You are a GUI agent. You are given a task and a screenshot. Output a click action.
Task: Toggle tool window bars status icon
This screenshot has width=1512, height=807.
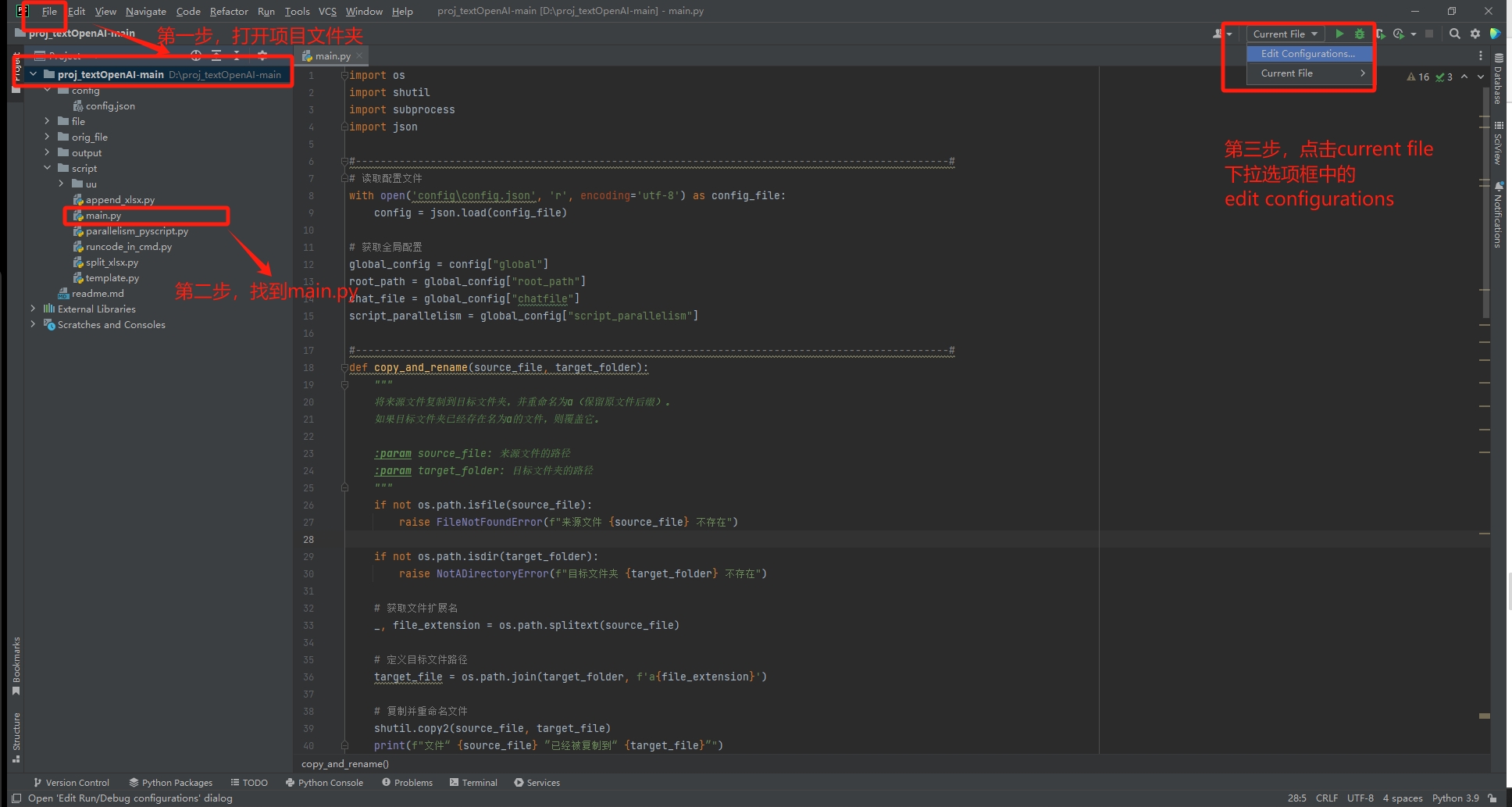pos(16,798)
